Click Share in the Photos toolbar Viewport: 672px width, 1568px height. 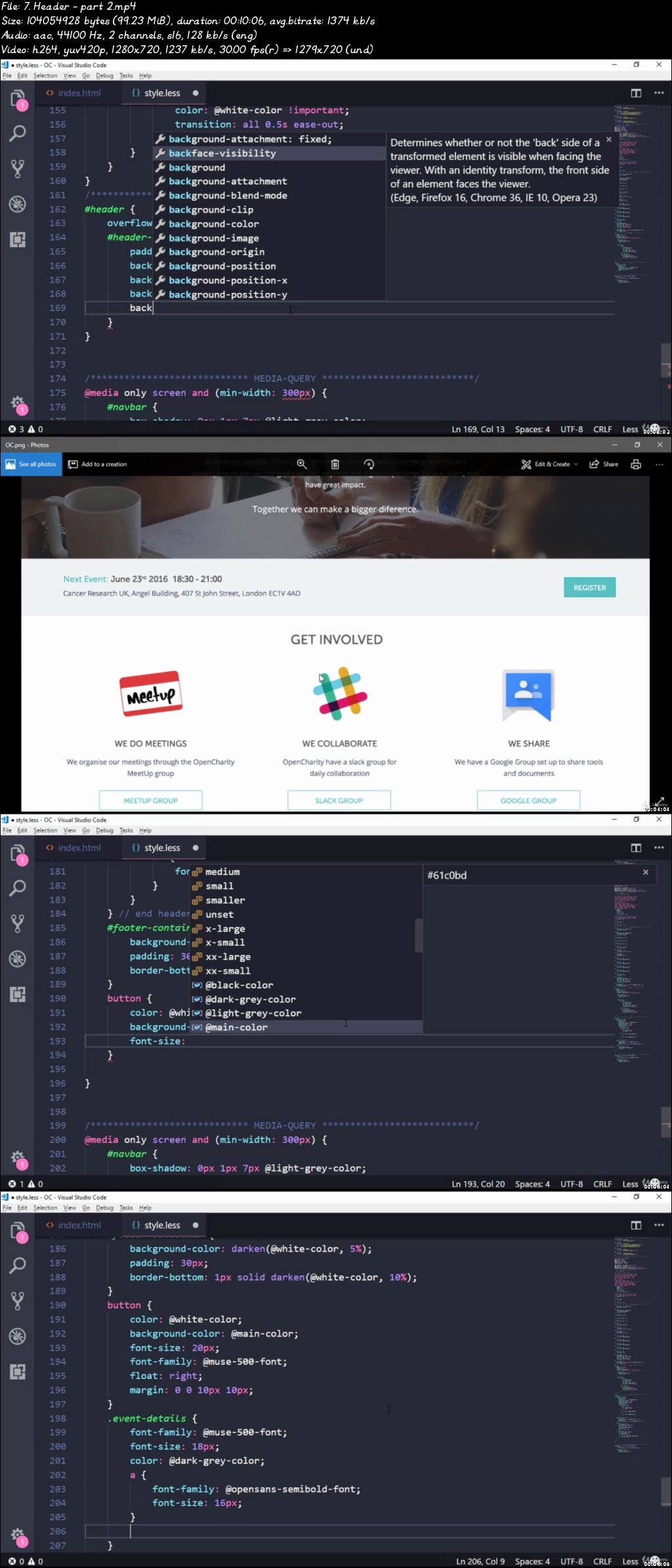point(604,464)
